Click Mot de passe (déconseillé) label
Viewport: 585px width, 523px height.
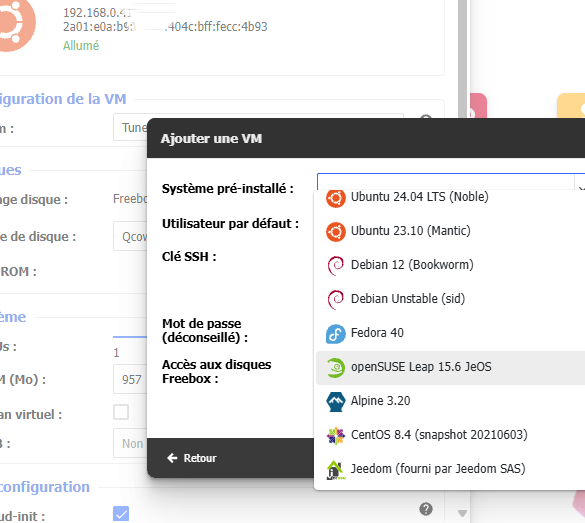(x=205, y=331)
